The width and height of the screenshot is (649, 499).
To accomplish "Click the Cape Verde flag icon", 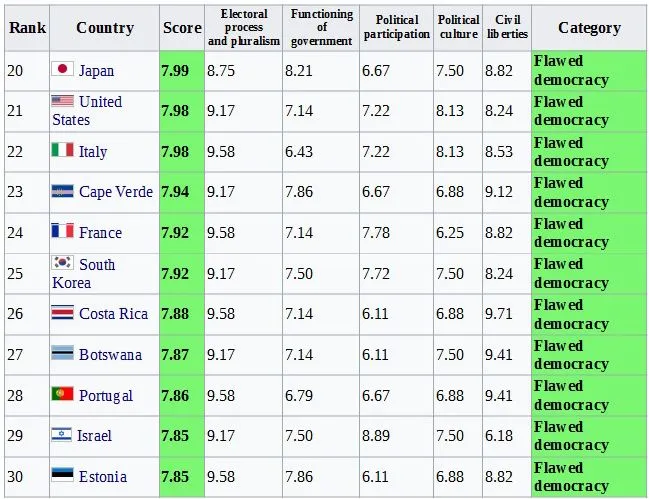I will click(x=63, y=192).
